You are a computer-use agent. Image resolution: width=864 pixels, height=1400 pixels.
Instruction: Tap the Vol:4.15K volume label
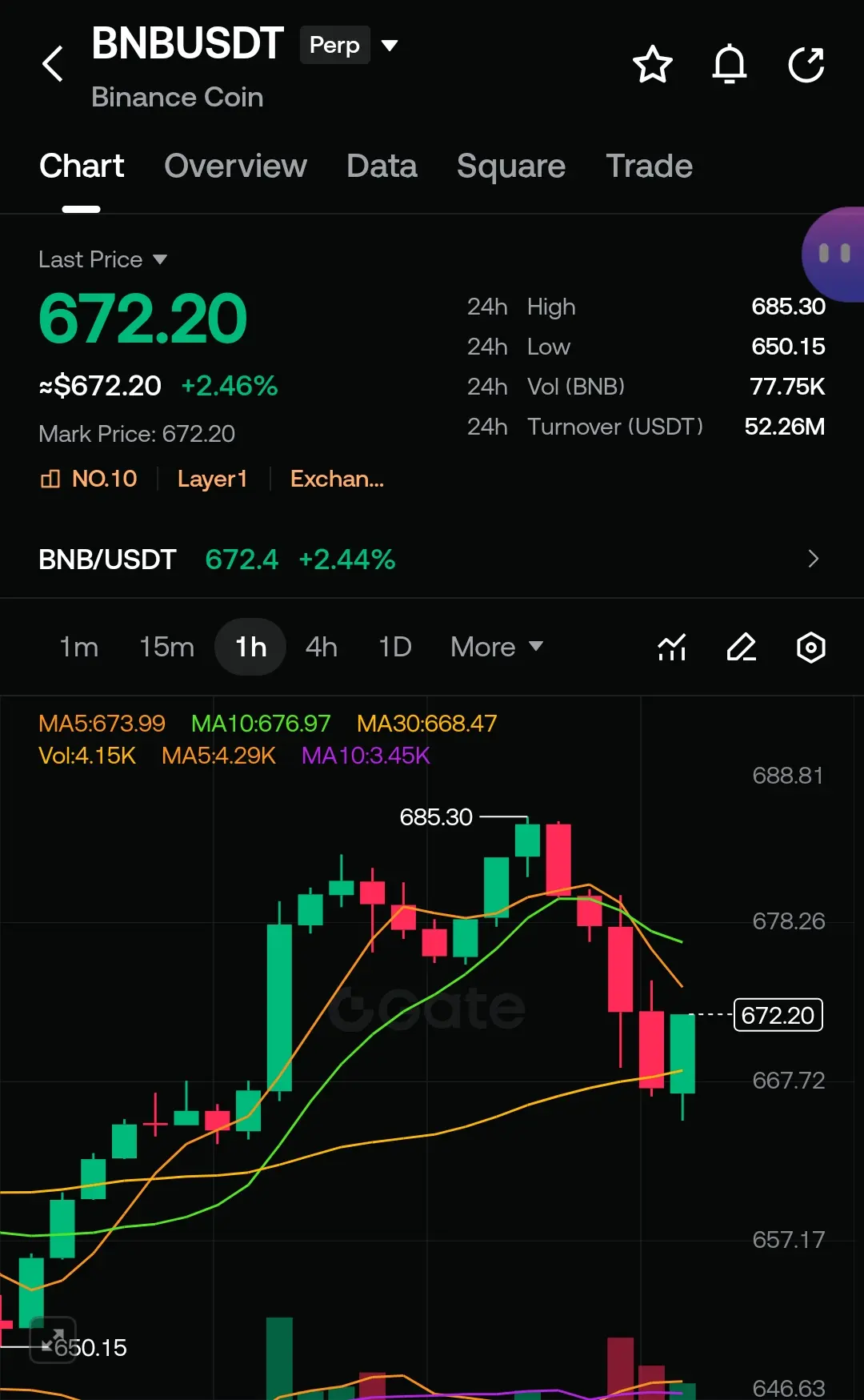87,756
